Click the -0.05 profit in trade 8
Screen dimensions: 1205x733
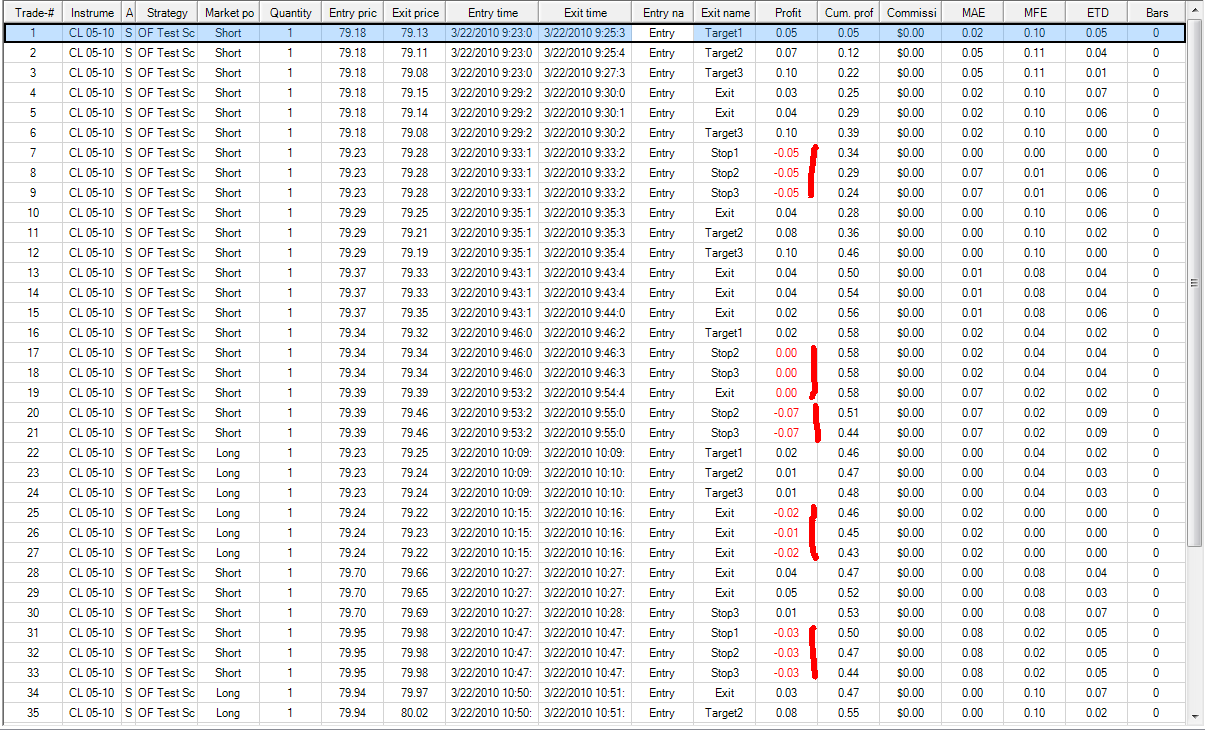coord(787,173)
